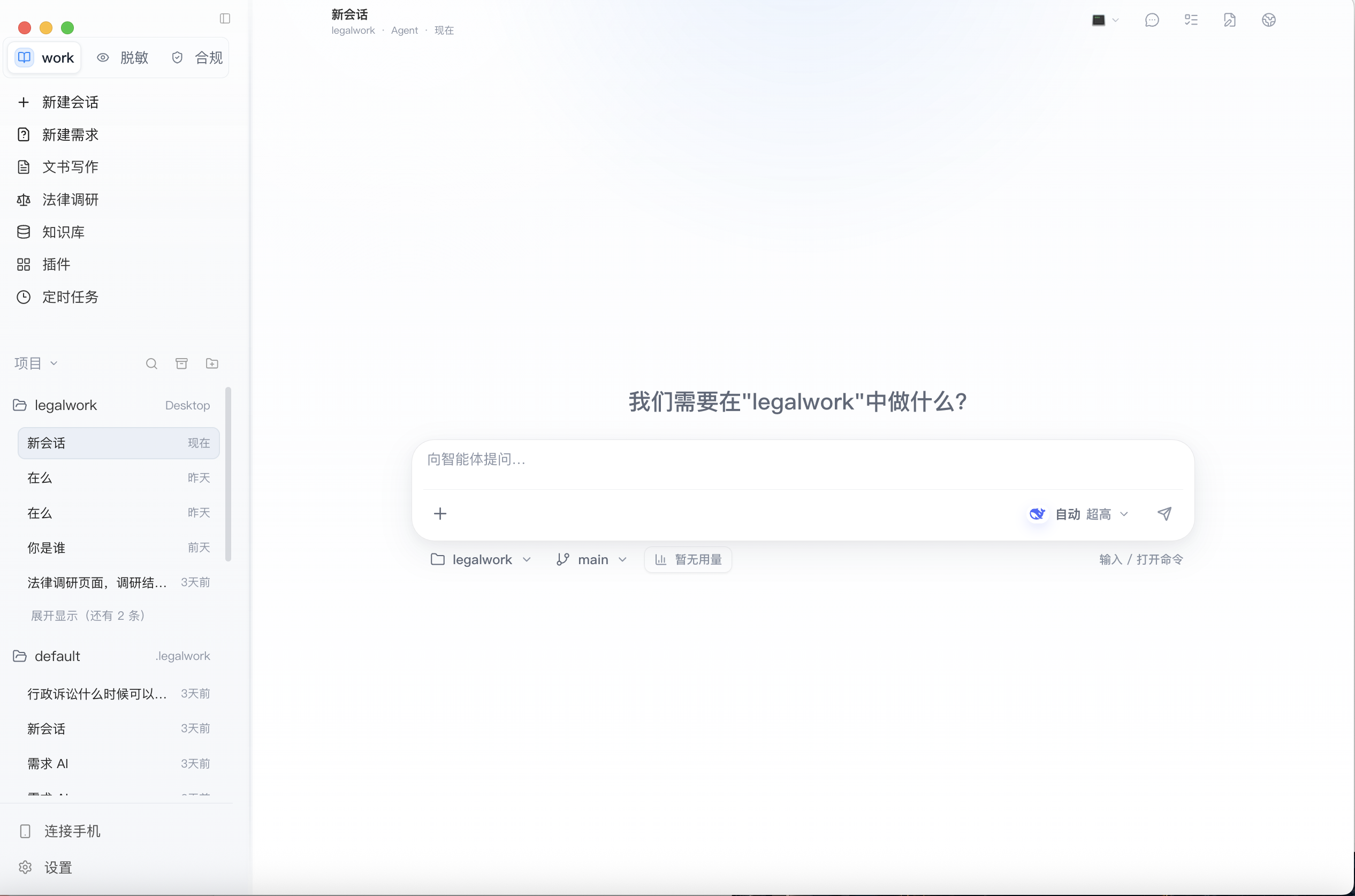
Task: Click the clock icon for 定时任务
Action: click(x=24, y=297)
